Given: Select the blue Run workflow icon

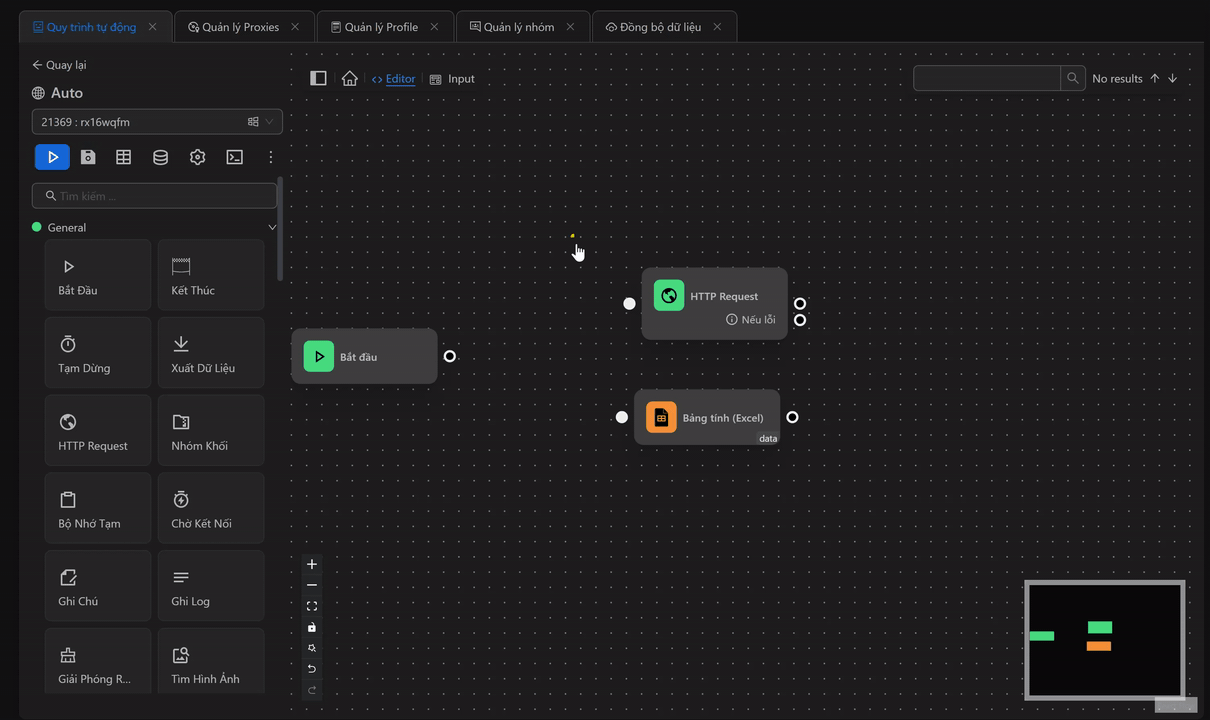Looking at the screenshot, I should 52,157.
